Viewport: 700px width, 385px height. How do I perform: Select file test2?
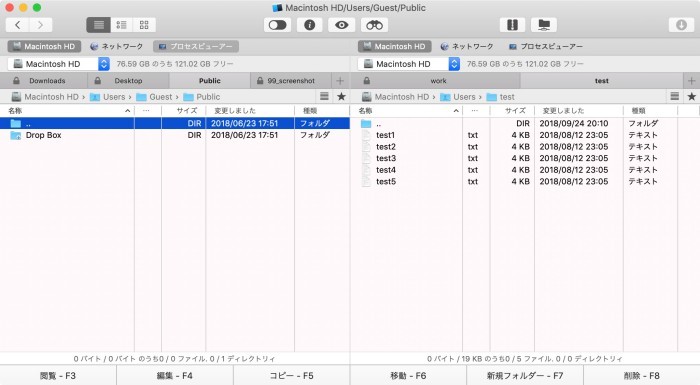(x=525, y=146)
